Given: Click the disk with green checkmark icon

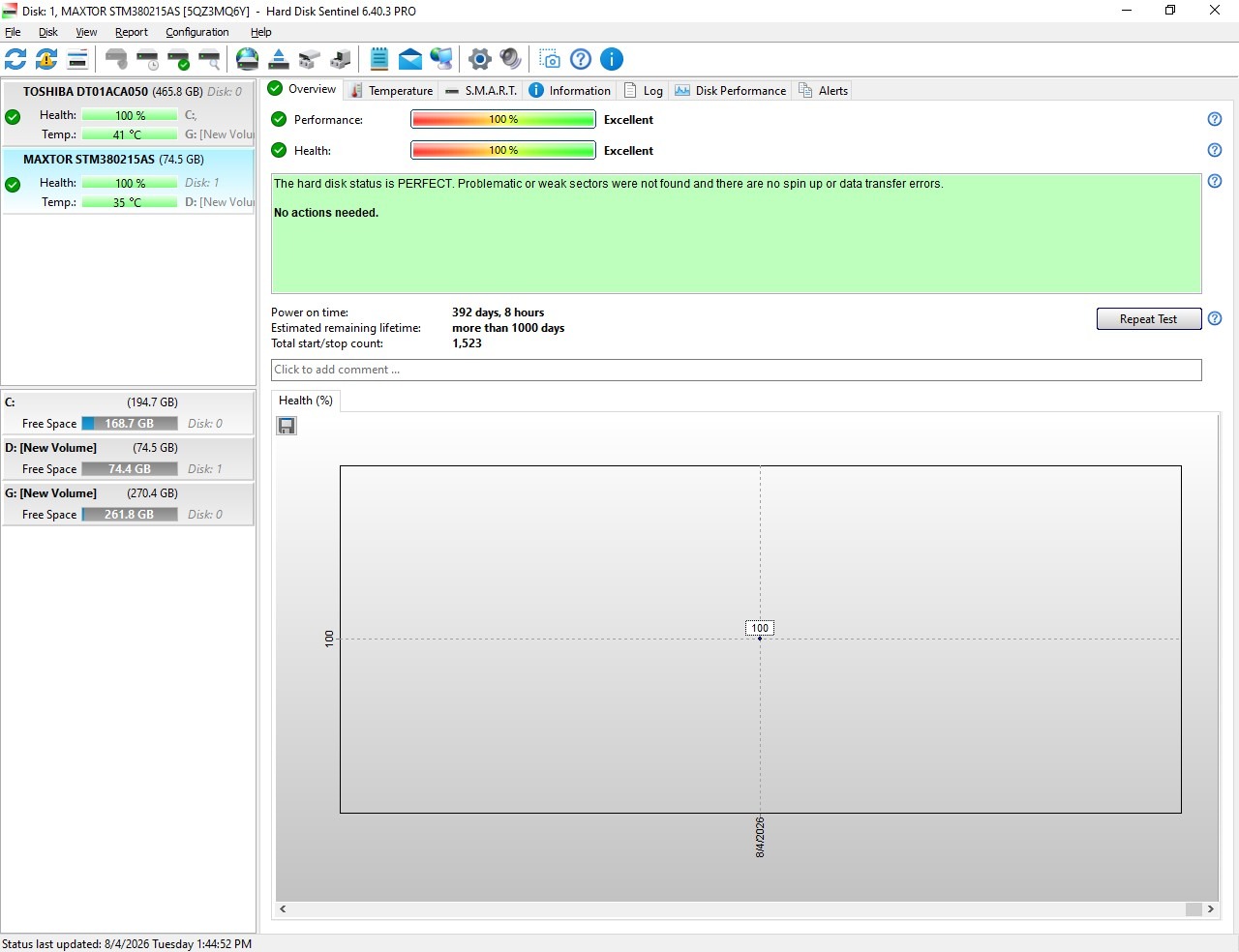Looking at the screenshot, I should pyautogui.click(x=178, y=59).
